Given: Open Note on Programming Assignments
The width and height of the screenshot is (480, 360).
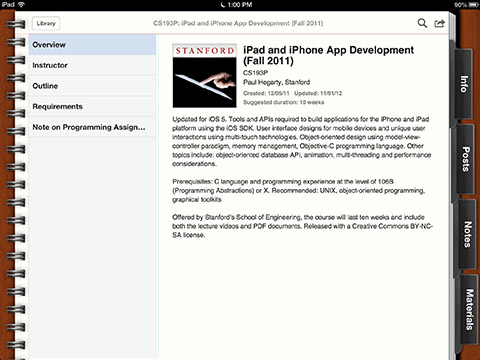Looking at the screenshot, I should pyautogui.click(x=92, y=127).
